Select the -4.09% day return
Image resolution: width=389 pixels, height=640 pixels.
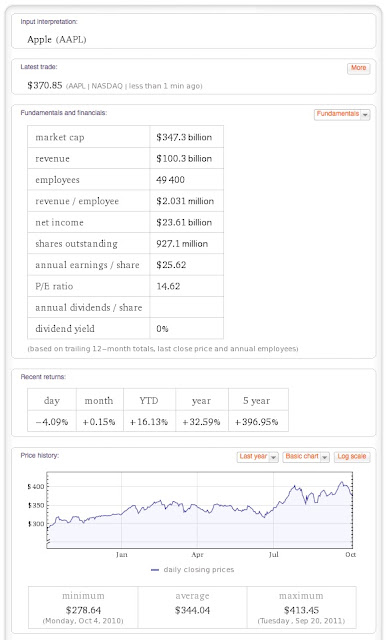click(52, 422)
